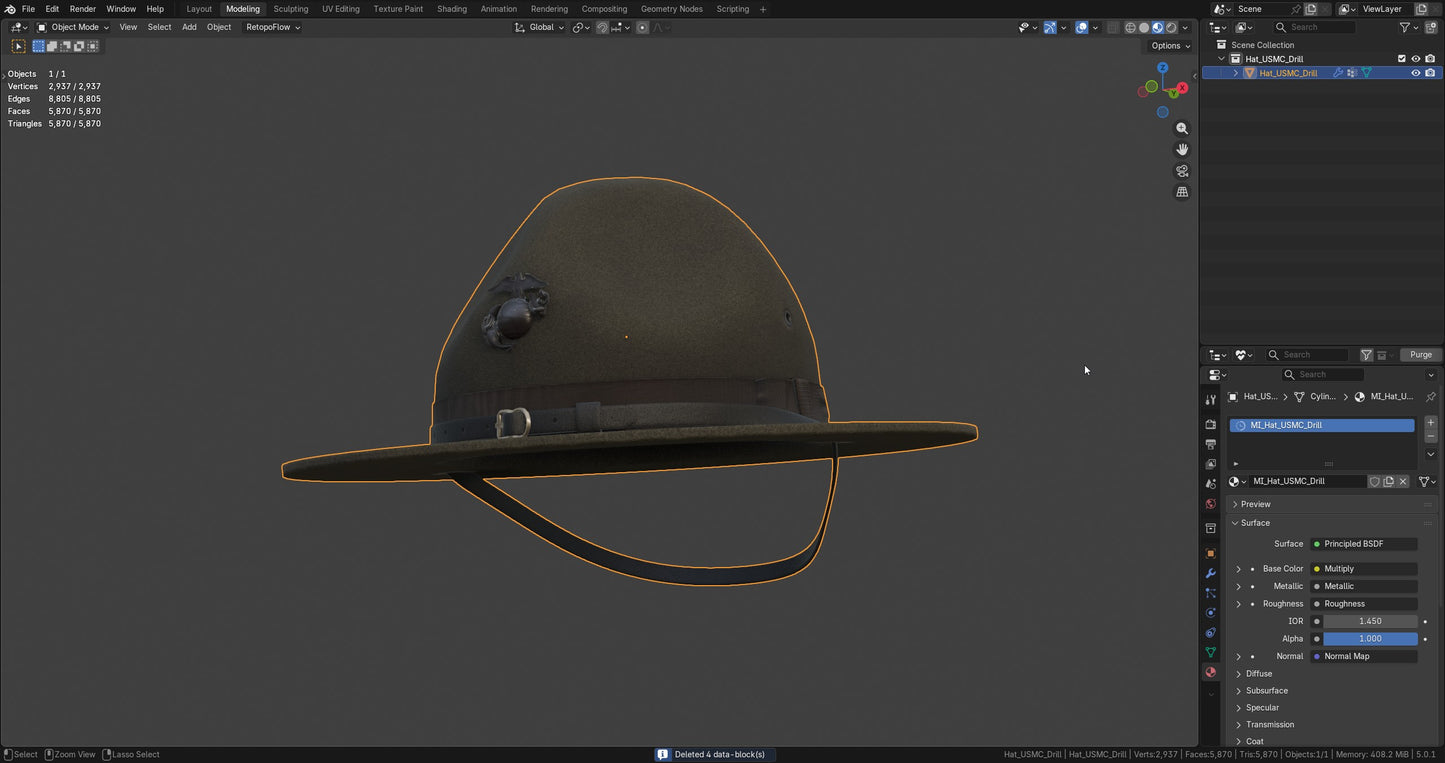Switch viewport shading to Rendered mode

click(x=1171, y=27)
